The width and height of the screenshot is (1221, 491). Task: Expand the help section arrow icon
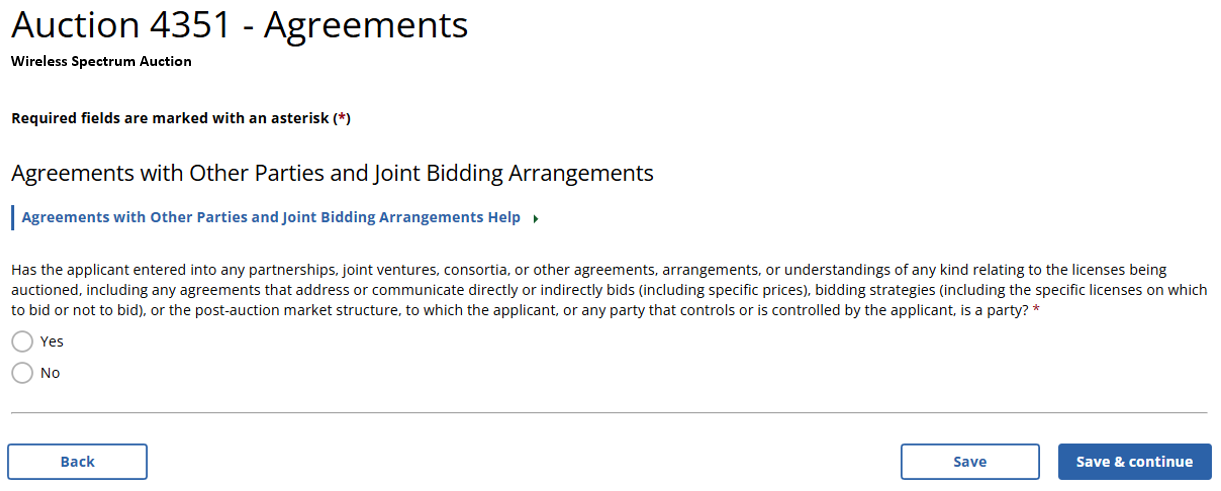point(536,219)
